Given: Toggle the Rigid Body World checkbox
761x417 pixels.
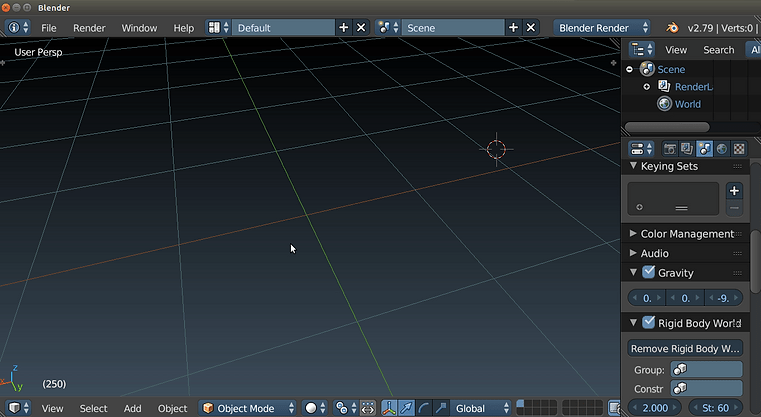Looking at the screenshot, I should tap(649, 322).
